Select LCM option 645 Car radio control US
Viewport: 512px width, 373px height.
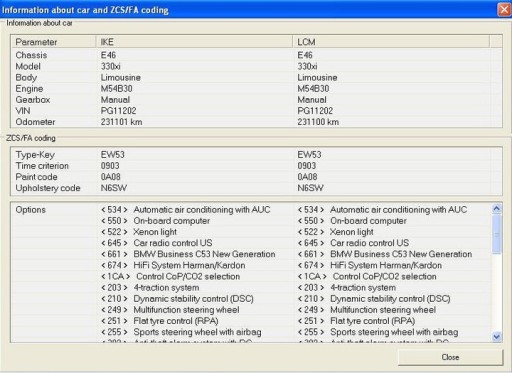(353, 243)
